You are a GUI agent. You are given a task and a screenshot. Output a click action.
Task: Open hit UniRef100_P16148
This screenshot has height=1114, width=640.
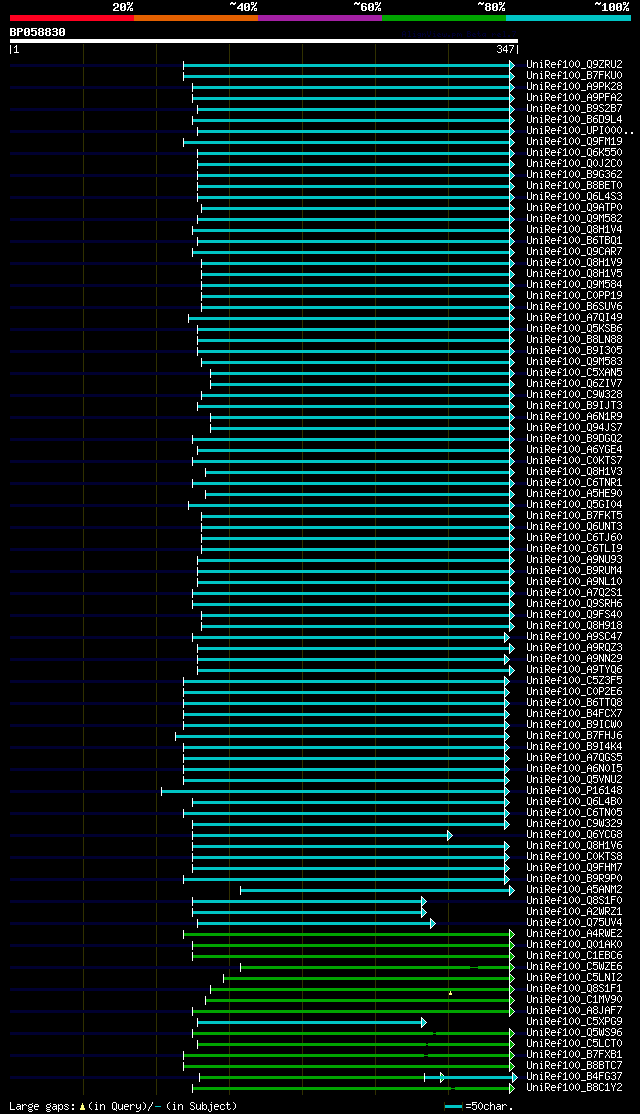coord(574,791)
